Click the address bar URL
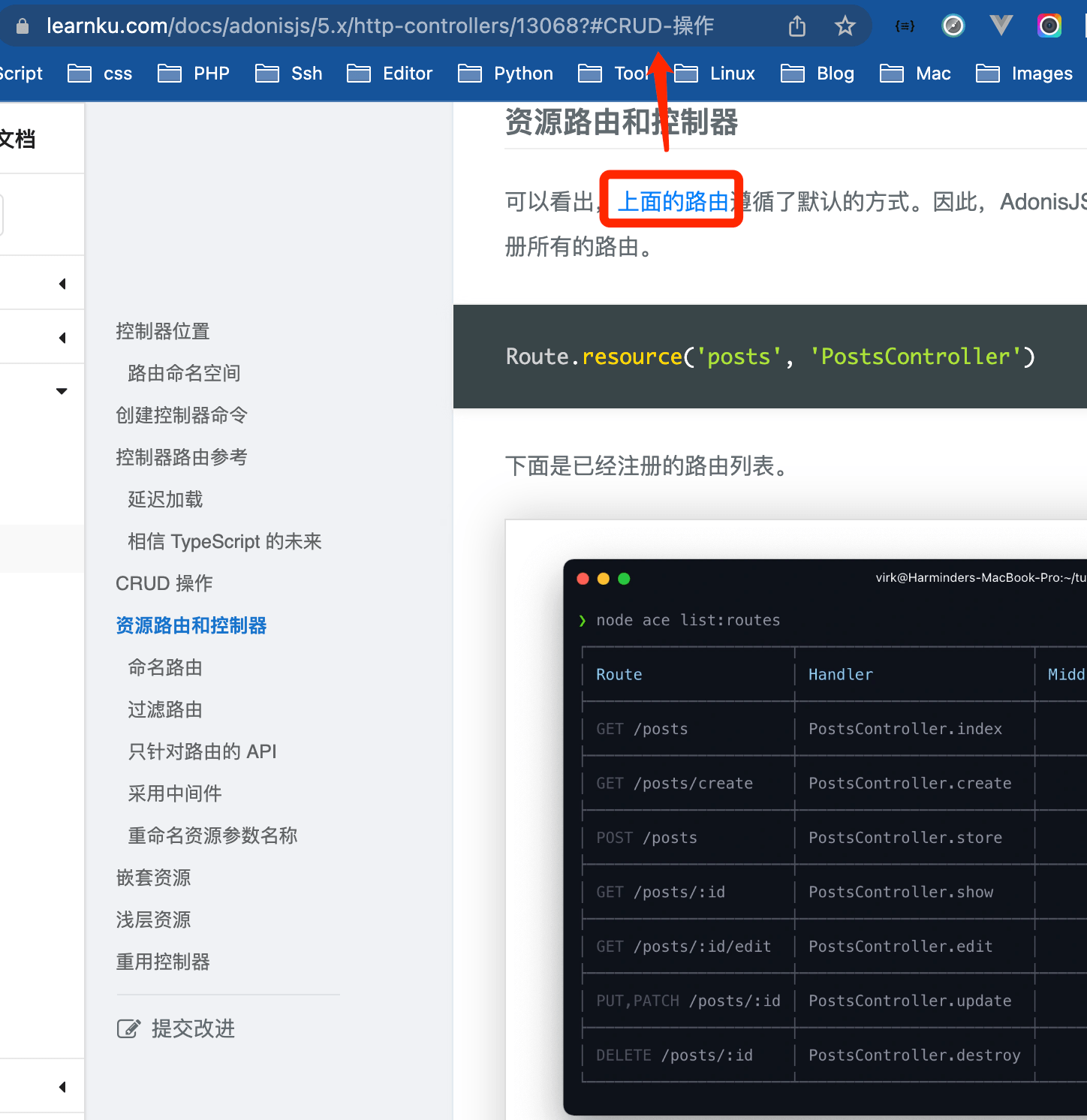1087x1120 pixels. point(380,26)
